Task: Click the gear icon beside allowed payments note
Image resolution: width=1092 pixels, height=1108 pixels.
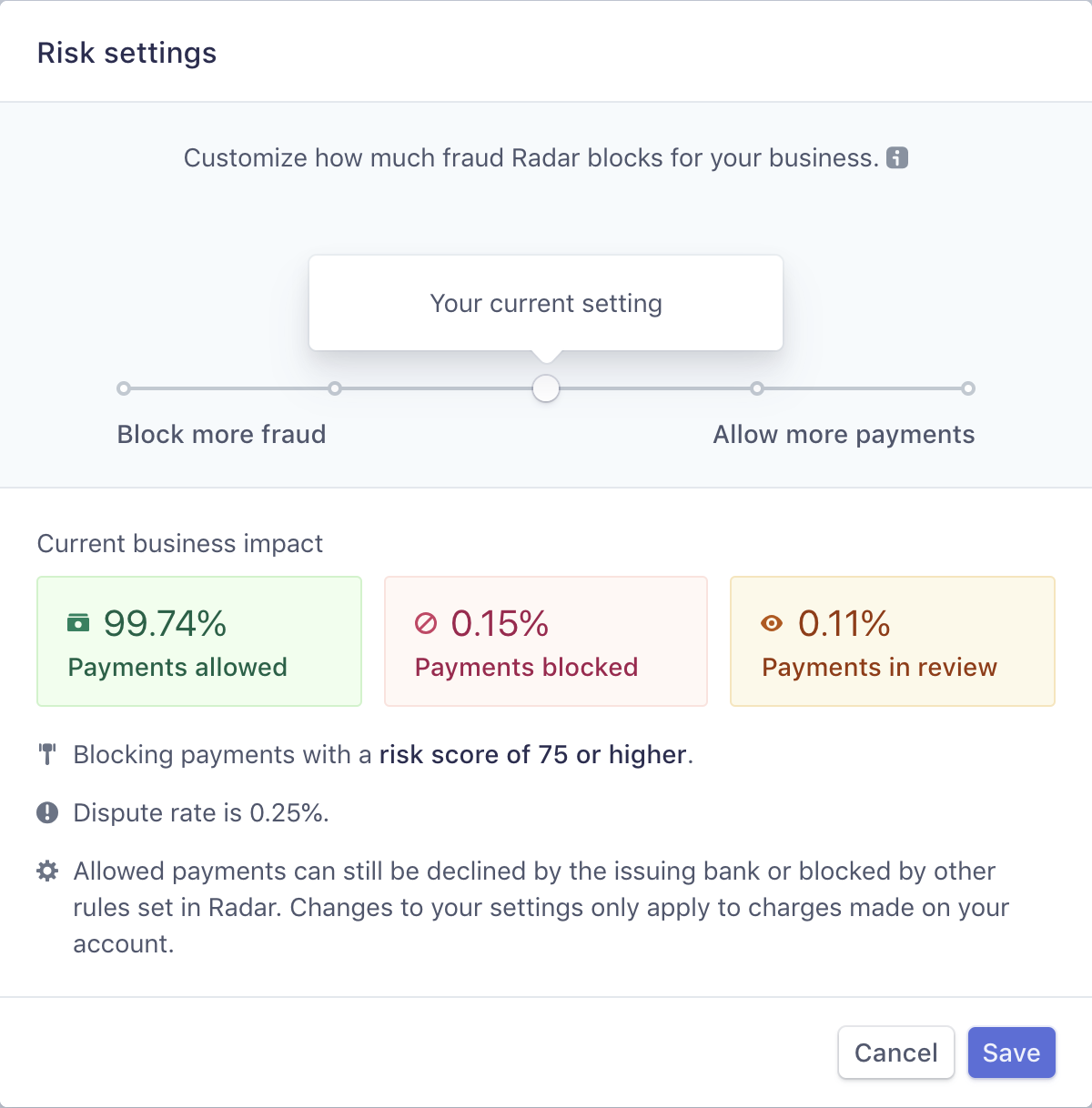Action: point(47,871)
